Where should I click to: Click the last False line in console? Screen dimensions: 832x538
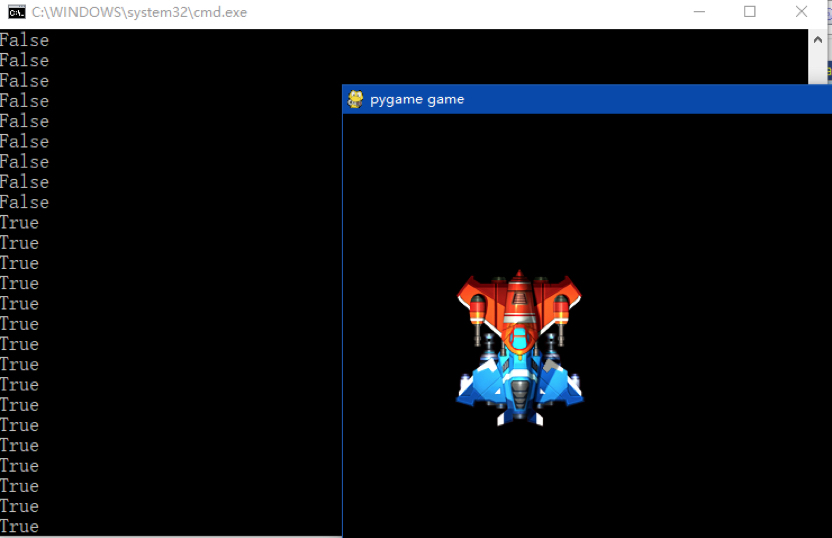(24, 202)
